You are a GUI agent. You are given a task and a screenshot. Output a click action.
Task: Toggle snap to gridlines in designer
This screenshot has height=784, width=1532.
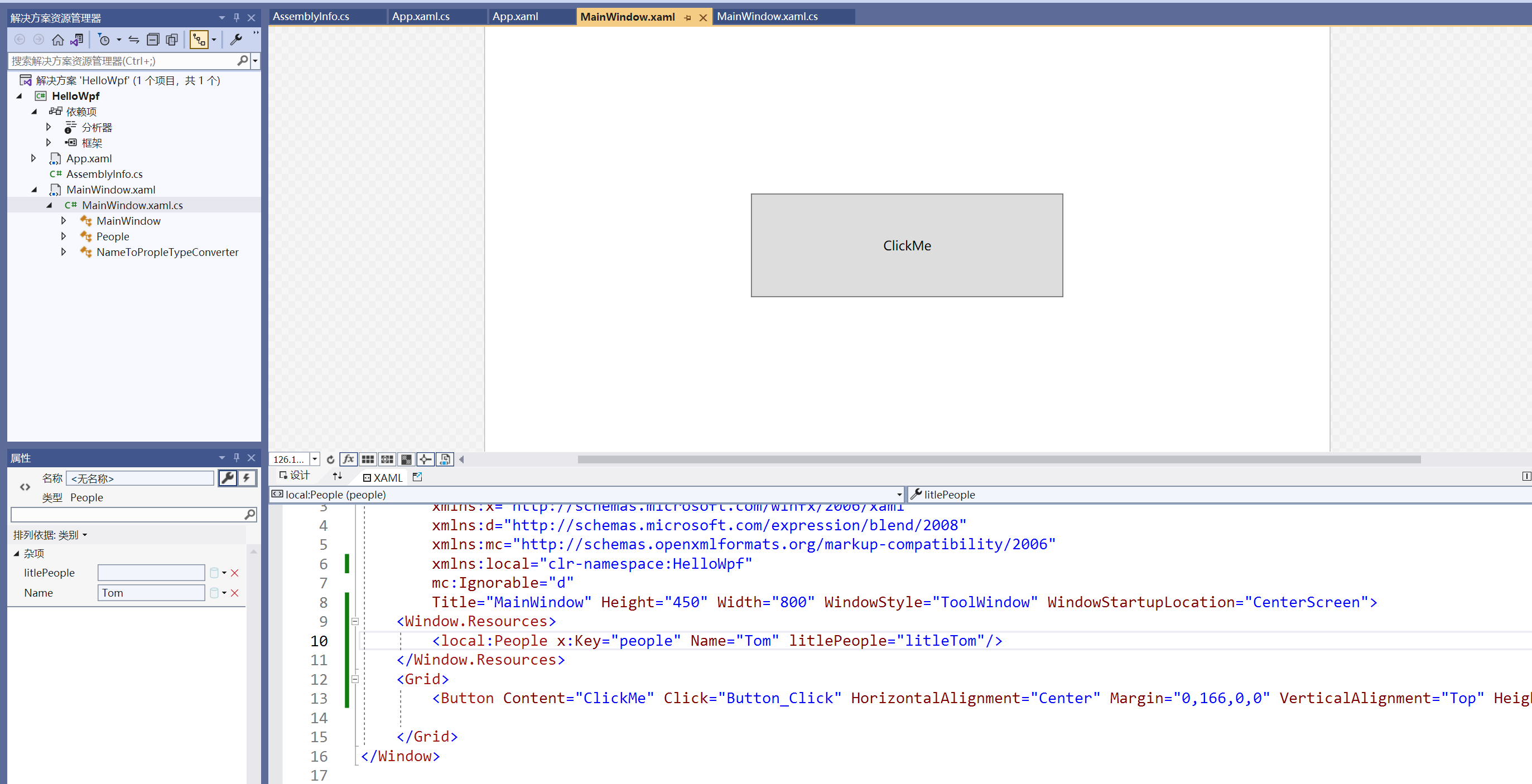tap(387, 459)
